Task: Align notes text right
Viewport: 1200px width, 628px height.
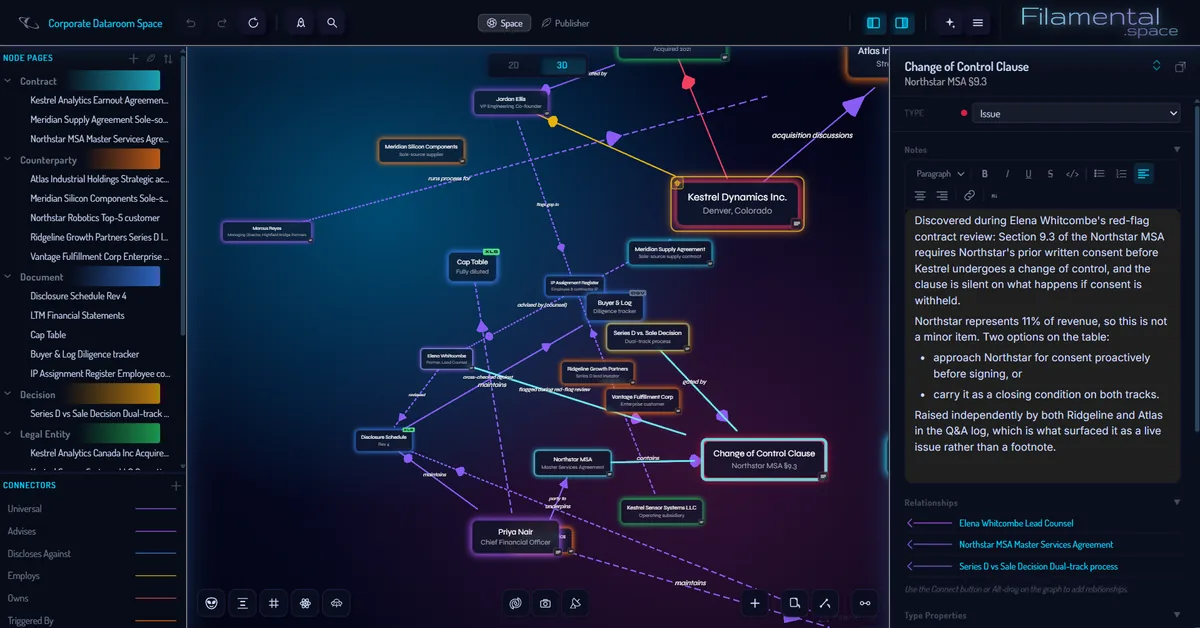Action: click(x=943, y=196)
